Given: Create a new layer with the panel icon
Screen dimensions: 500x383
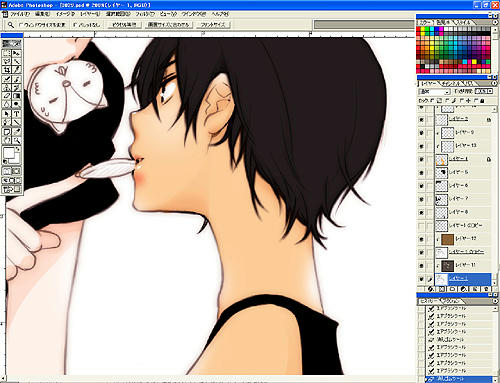Looking at the screenshot, I should (475, 289).
